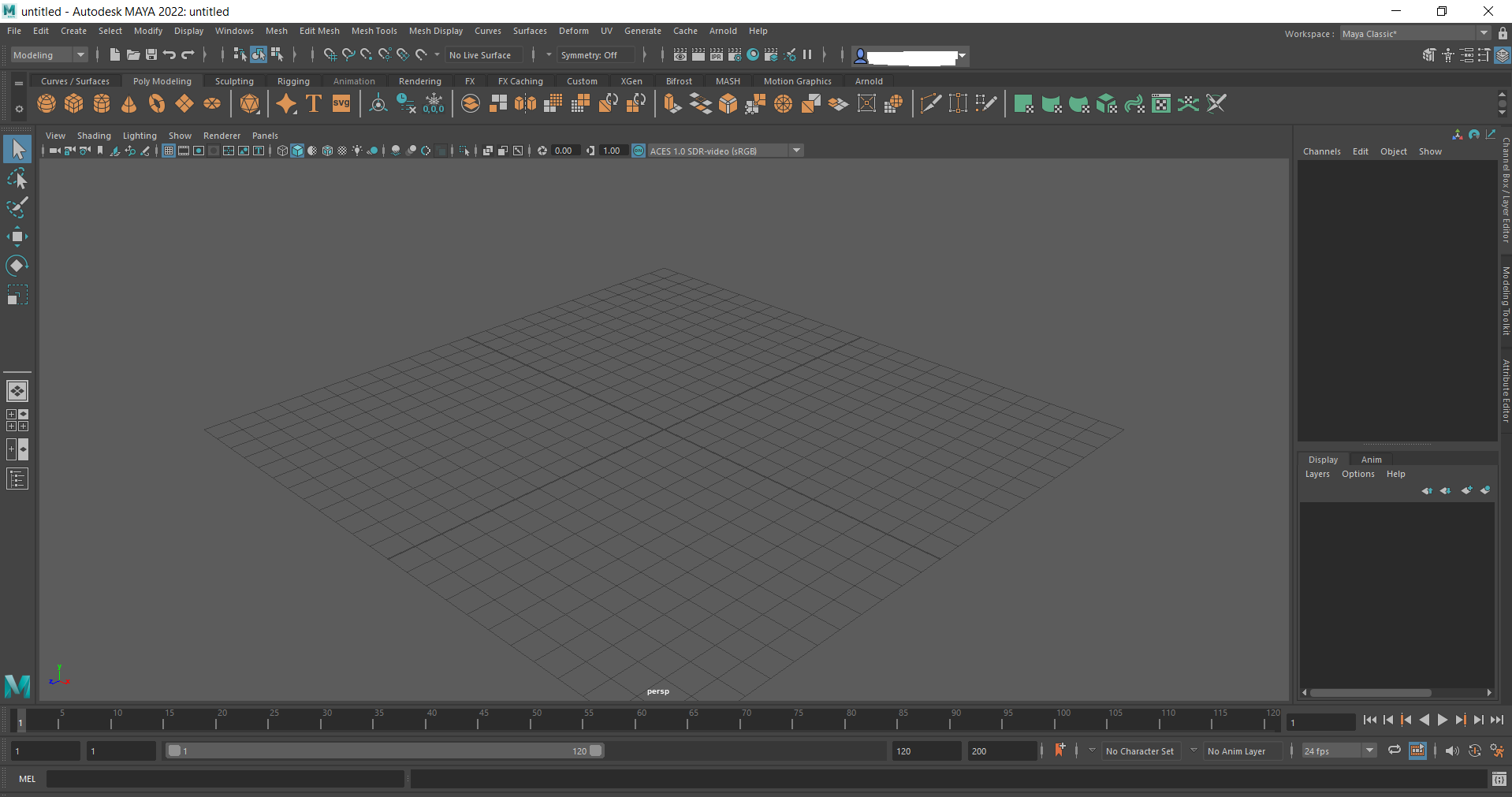1512x797 pixels.
Task: Create a polygon cone from the shelf
Action: click(129, 103)
